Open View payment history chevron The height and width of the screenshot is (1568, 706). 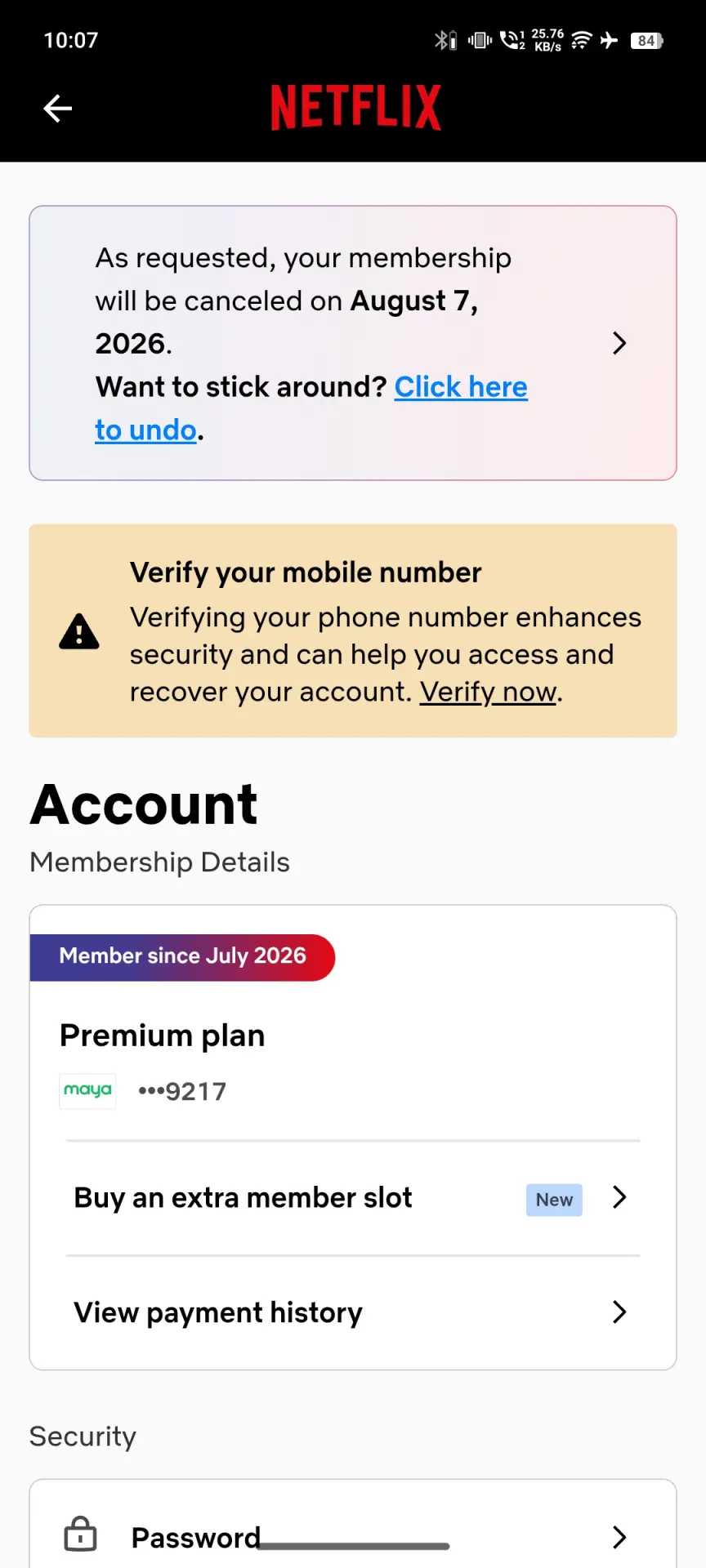click(x=619, y=1312)
